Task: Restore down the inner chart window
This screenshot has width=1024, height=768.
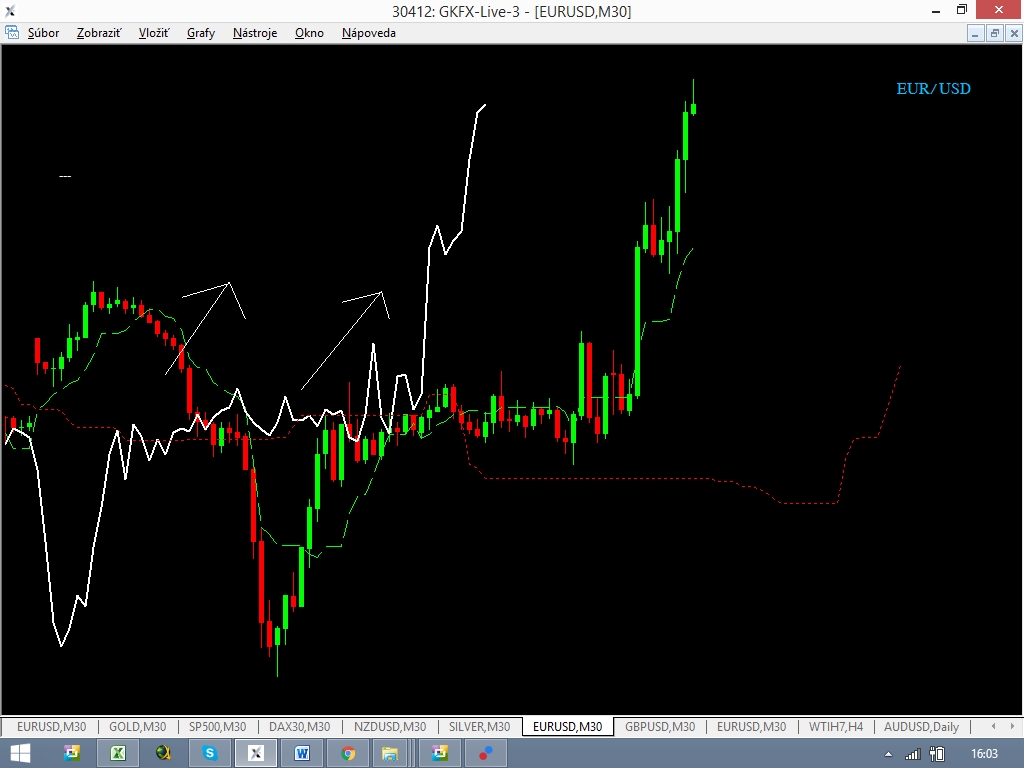Action: pyautogui.click(x=995, y=33)
